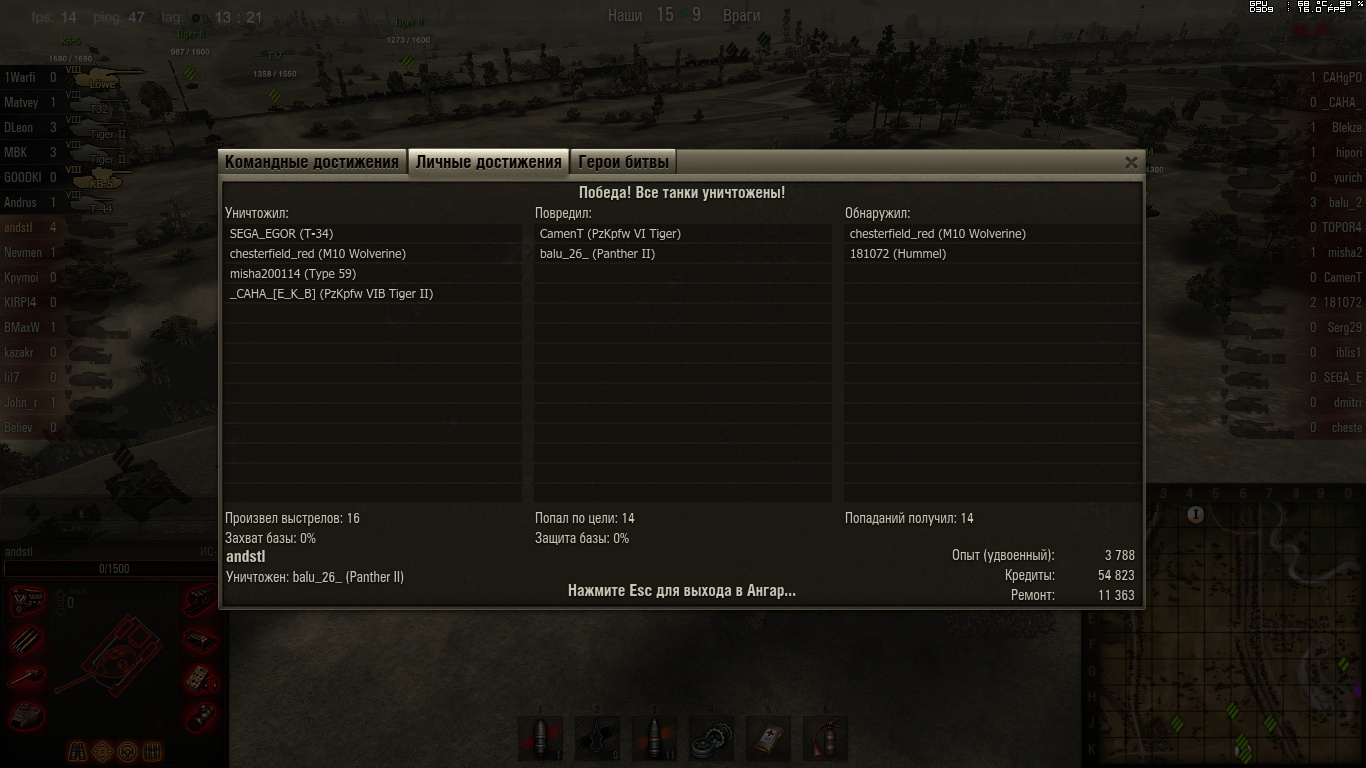
Task: Choose the first shell slot ammo
Action: point(541,739)
